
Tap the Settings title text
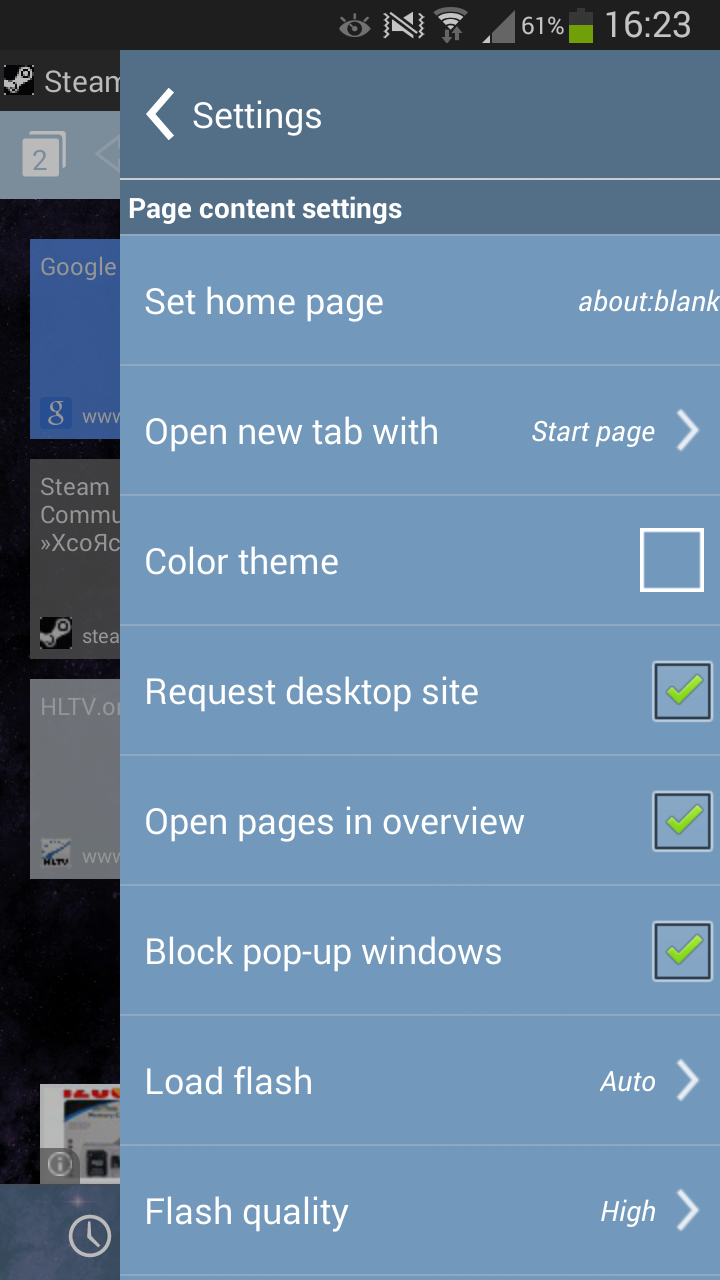(x=257, y=116)
